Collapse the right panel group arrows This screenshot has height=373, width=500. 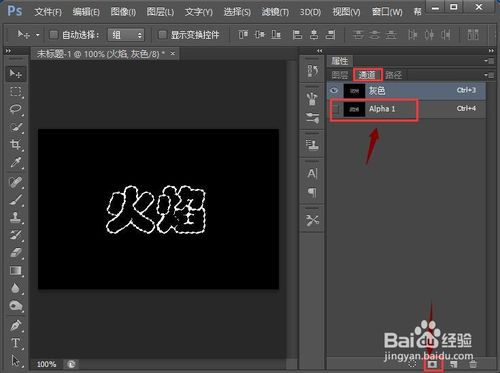click(x=491, y=51)
